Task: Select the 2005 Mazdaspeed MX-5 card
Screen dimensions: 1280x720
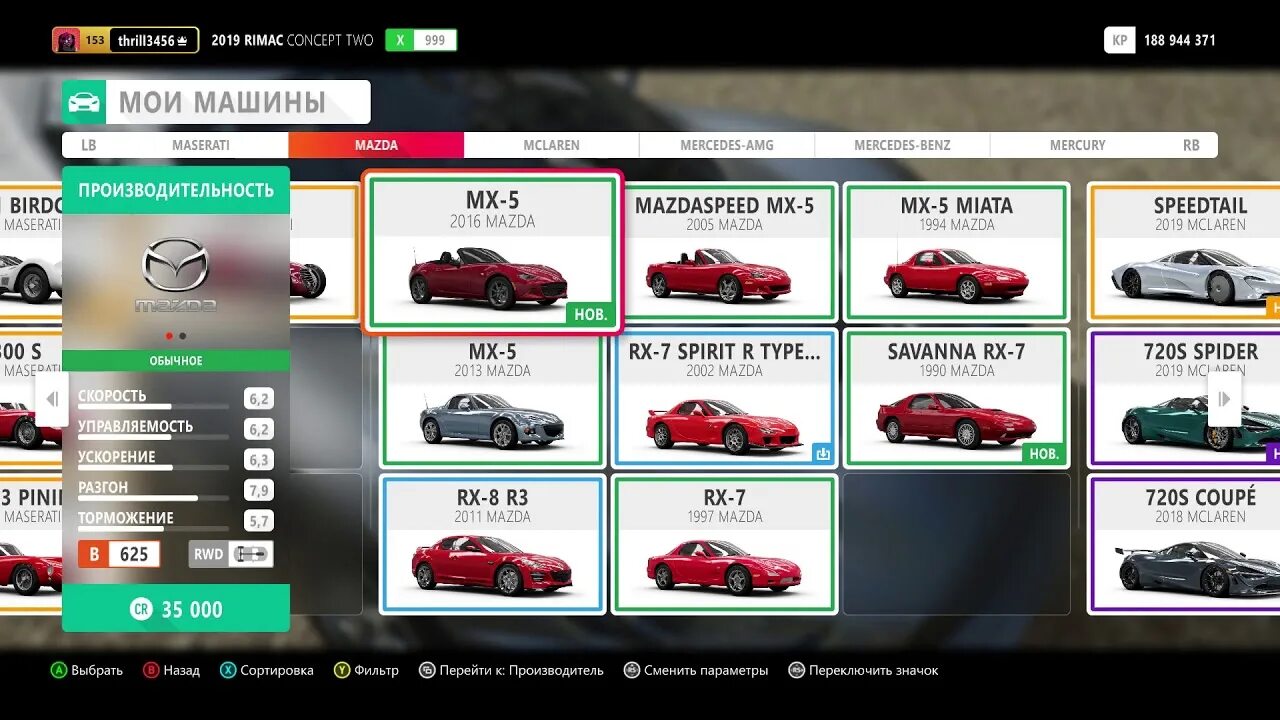Action: pyautogui.click(x=725, y=252)
